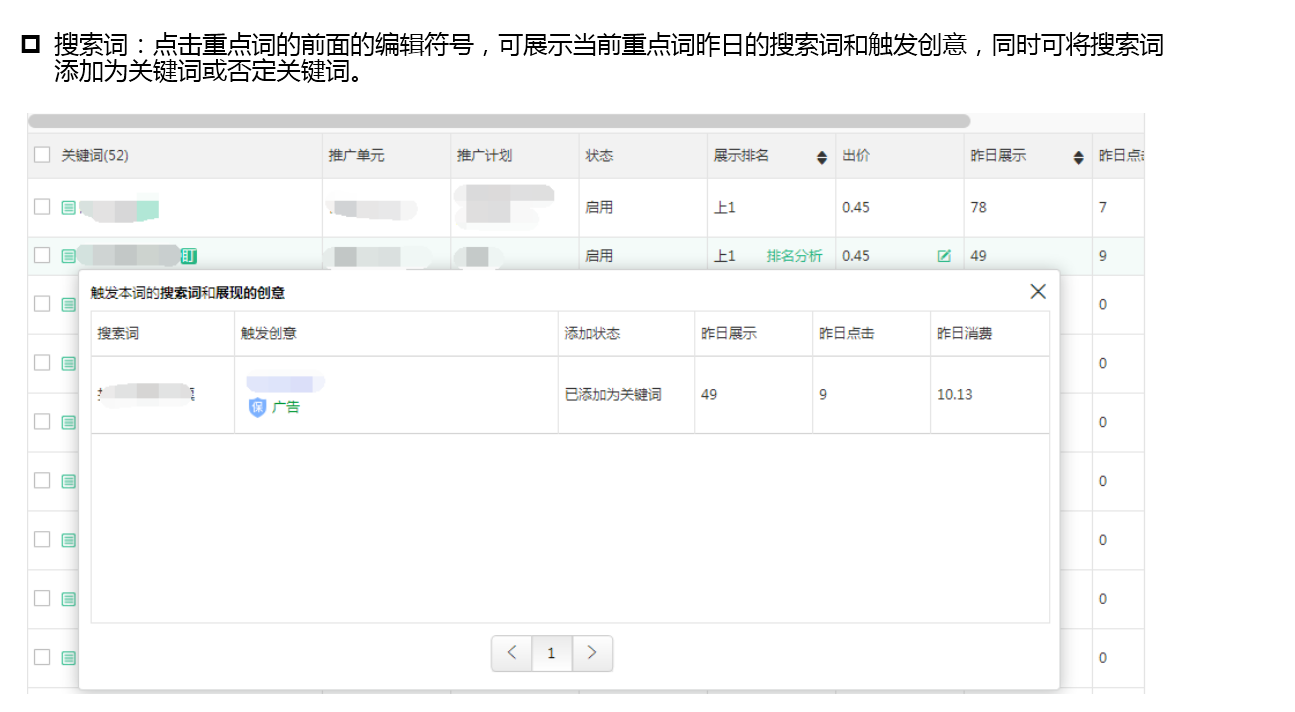Click the 状态 column header
Image resolution: width=1295 pixels, height=712 pixels.
pyautogui.click(x=599, y=156)
